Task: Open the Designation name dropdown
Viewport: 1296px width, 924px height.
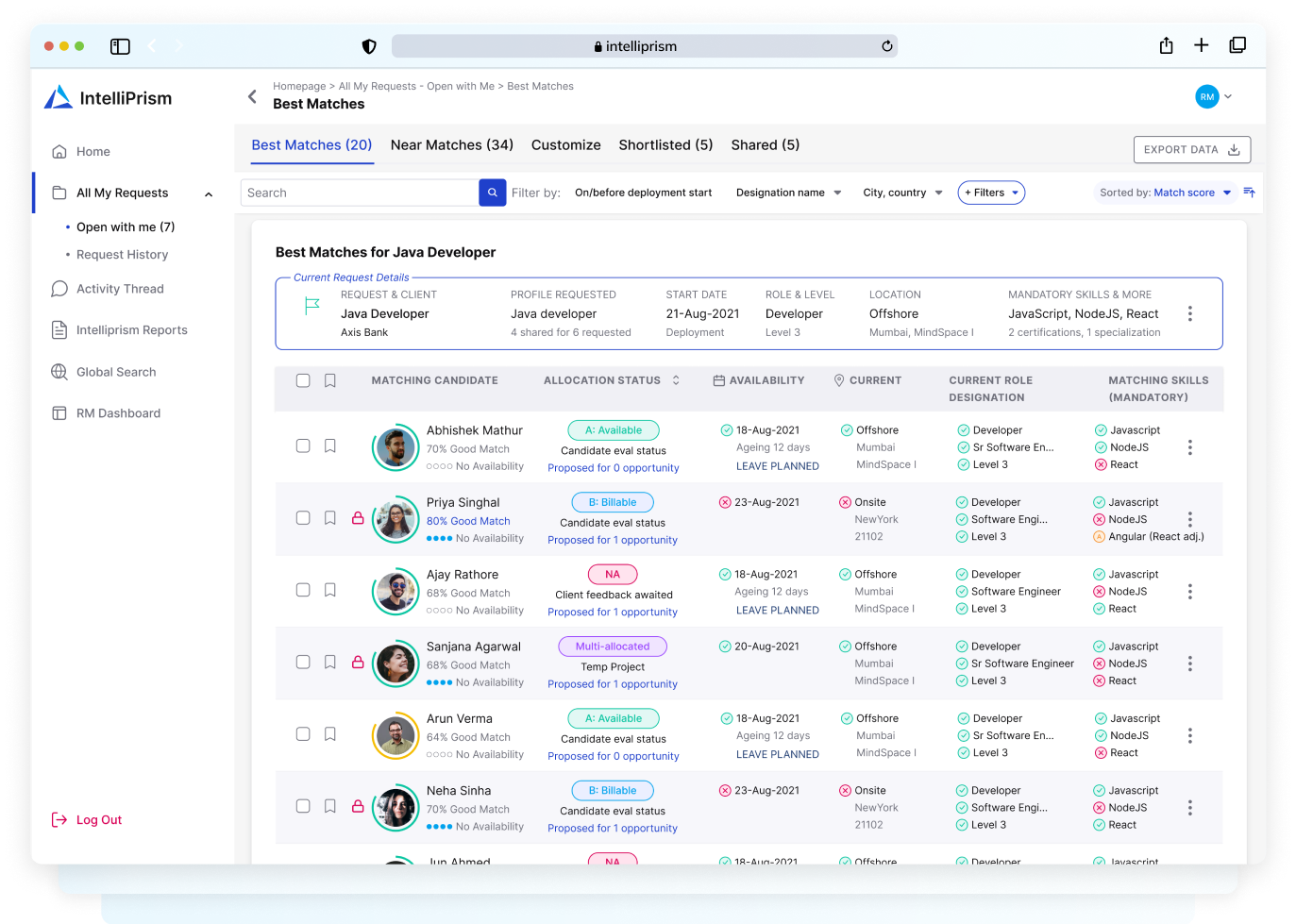Action: [787, 193]
